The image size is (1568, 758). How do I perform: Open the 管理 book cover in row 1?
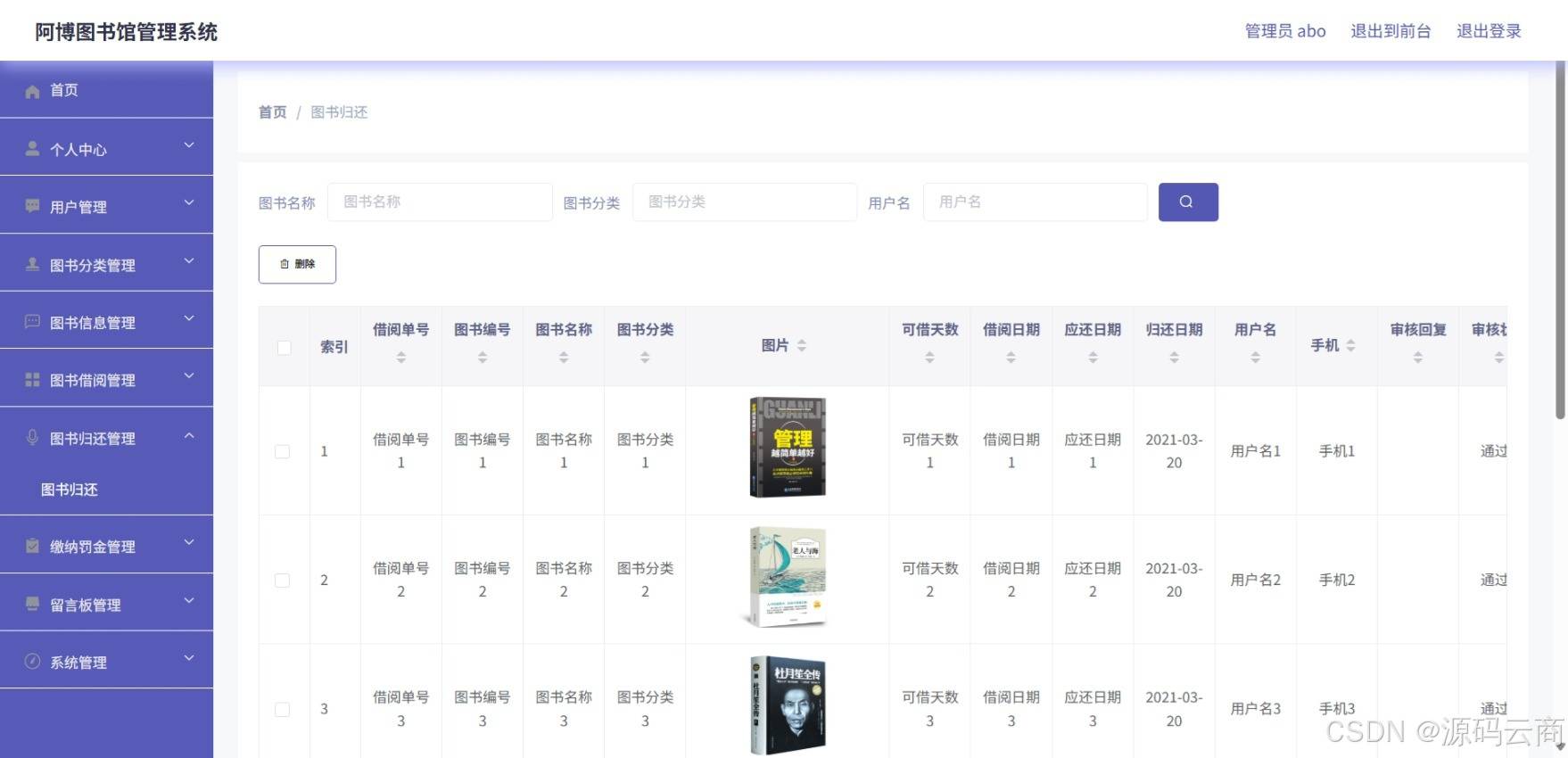click(x=788, y=448)
